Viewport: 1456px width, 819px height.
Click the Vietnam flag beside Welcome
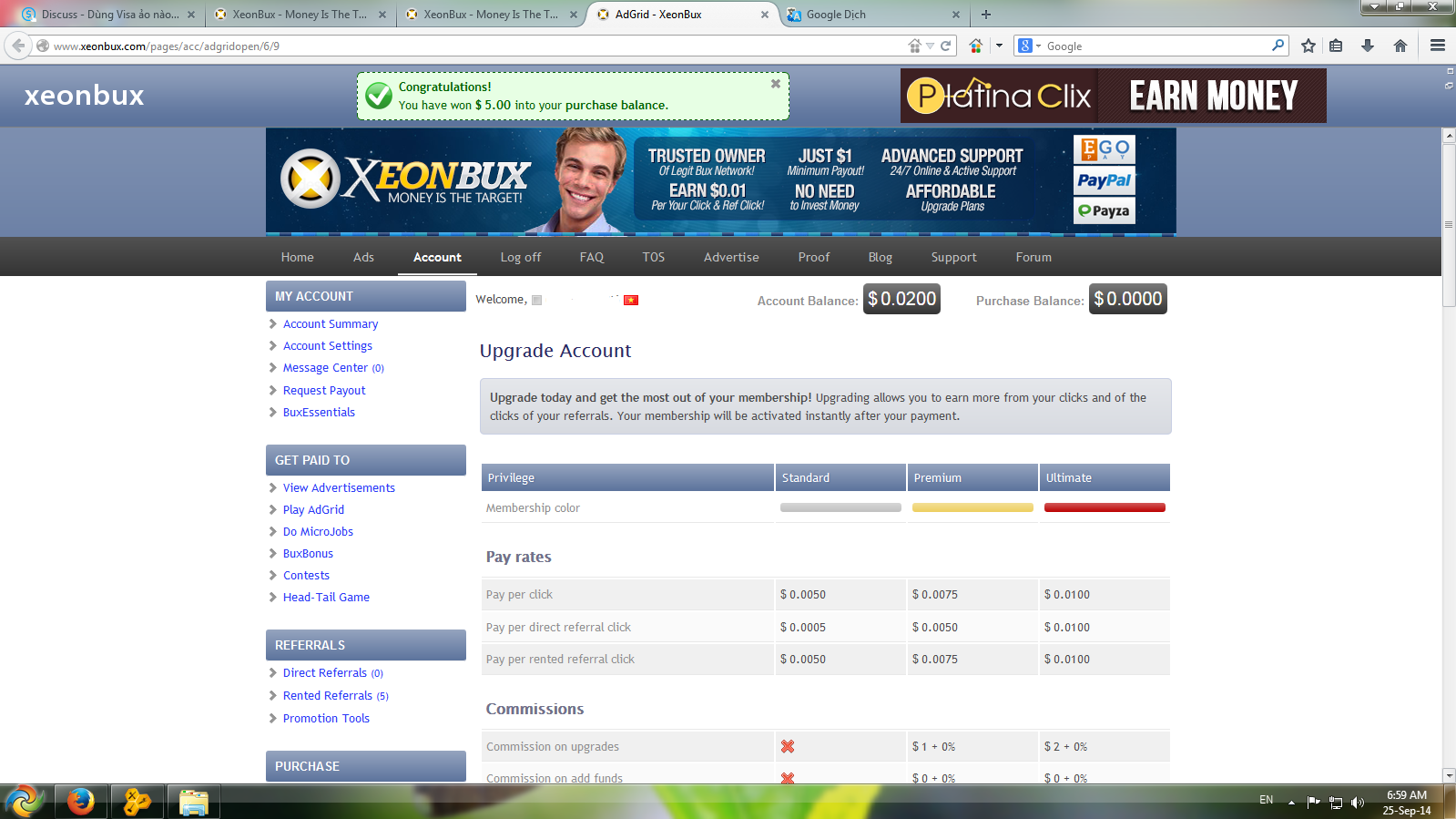pyautogui.click(x=631, y=300)
